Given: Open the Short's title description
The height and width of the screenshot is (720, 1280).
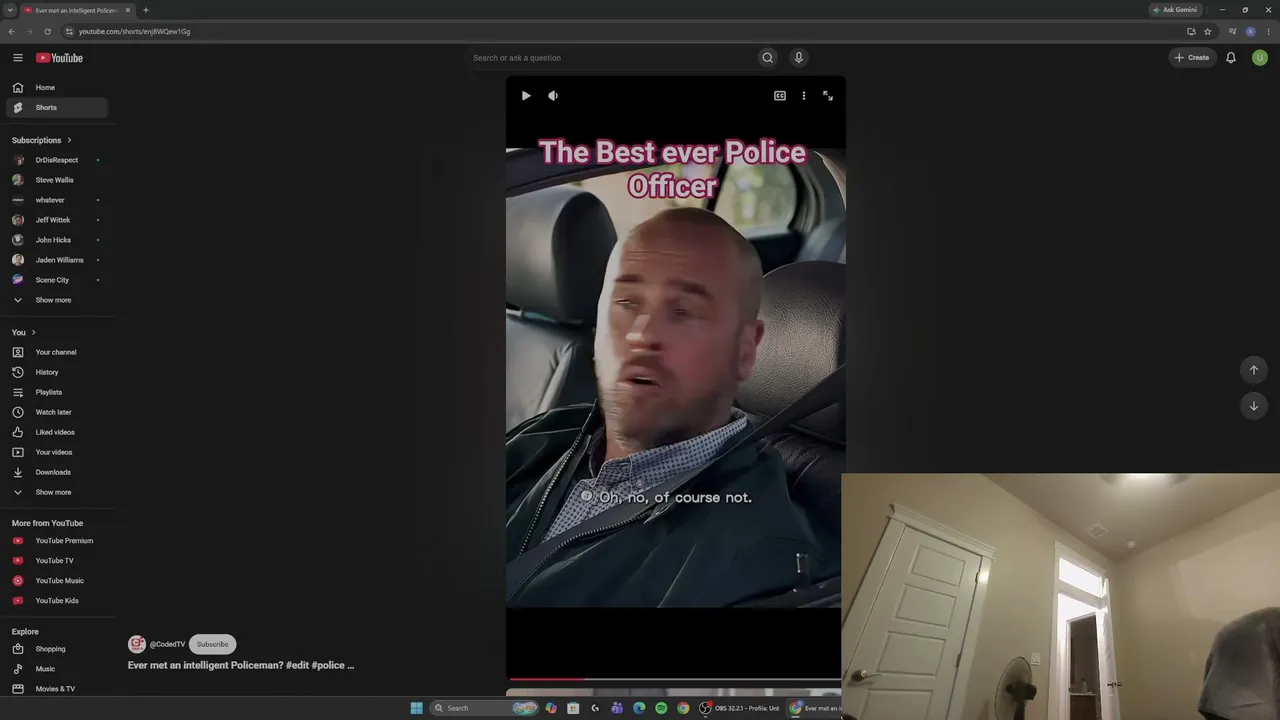Looking at the screenshot, I should tap(241, 665).
